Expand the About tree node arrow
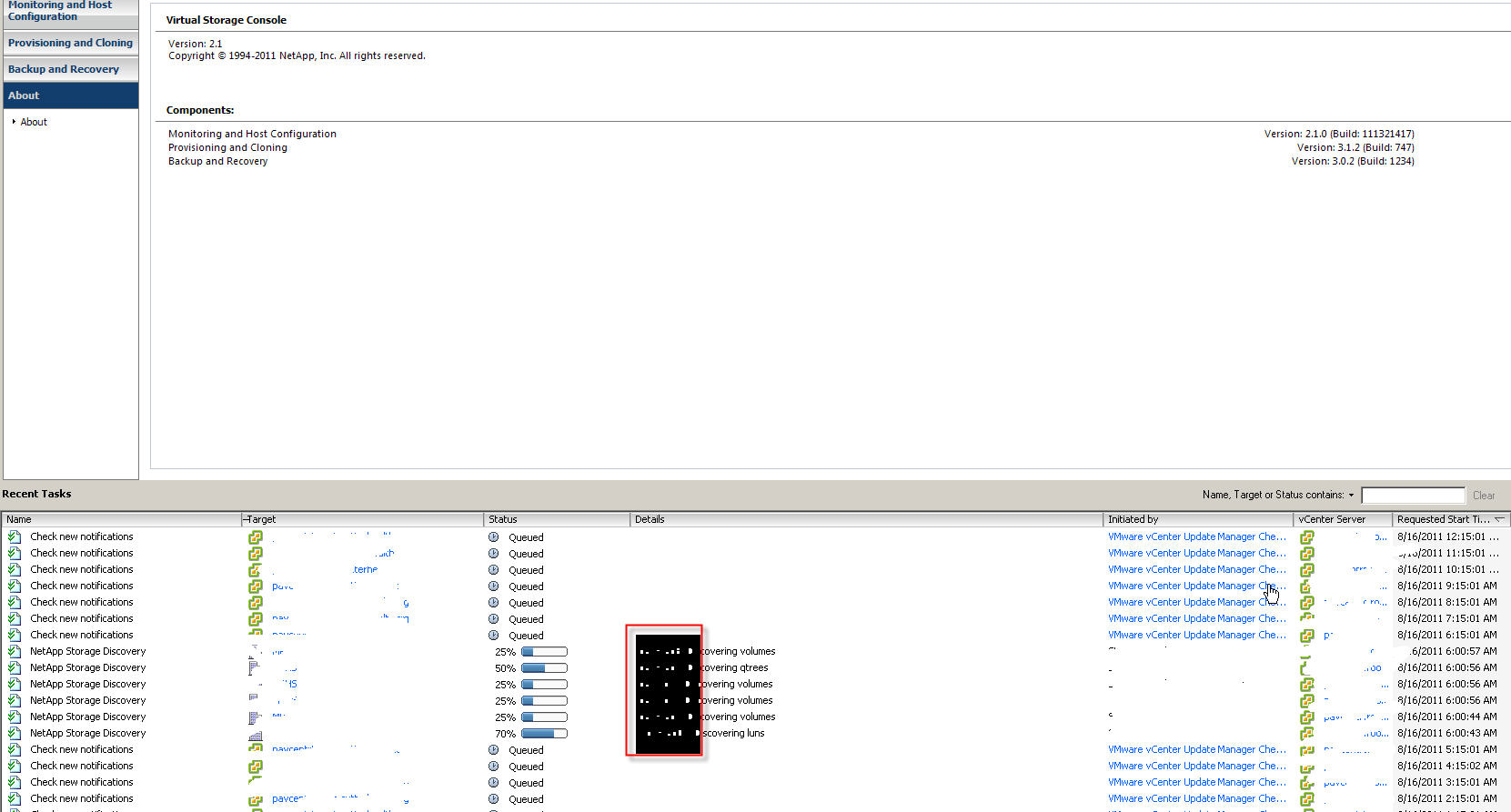This screenshot has width=1511, height=812. (x=14, y=122)
